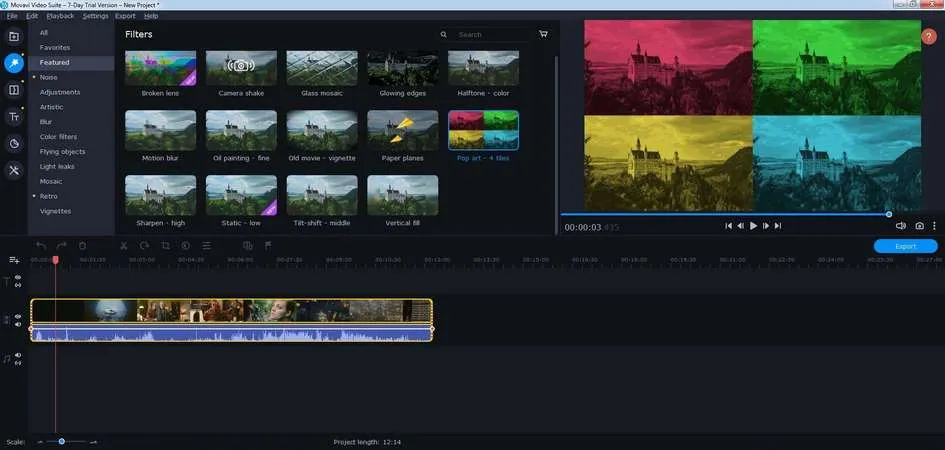Open the Playback menu
Viewport: 945px width, 450px height.
(x=60, y=16)
